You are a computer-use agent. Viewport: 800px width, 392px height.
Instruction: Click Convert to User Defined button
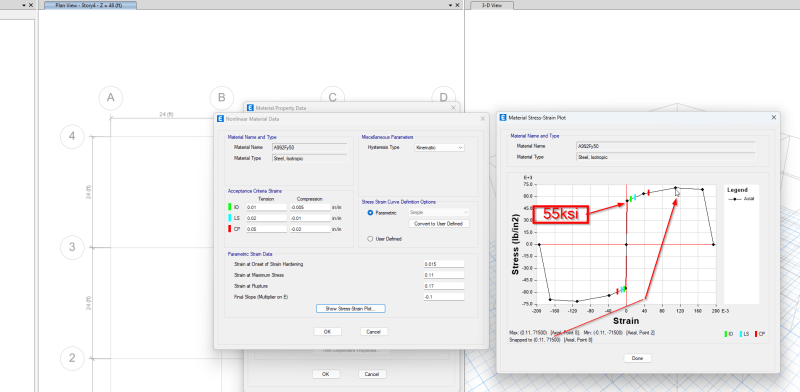(439, 224)
